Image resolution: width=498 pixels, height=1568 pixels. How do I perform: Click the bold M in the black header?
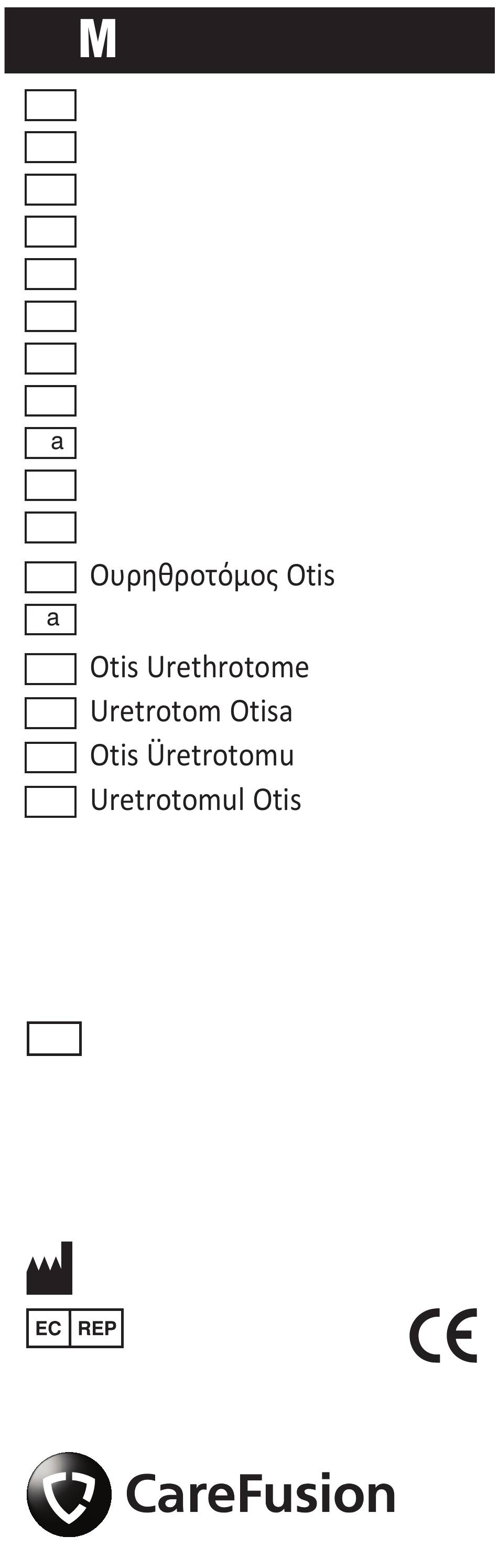(98, 39)
